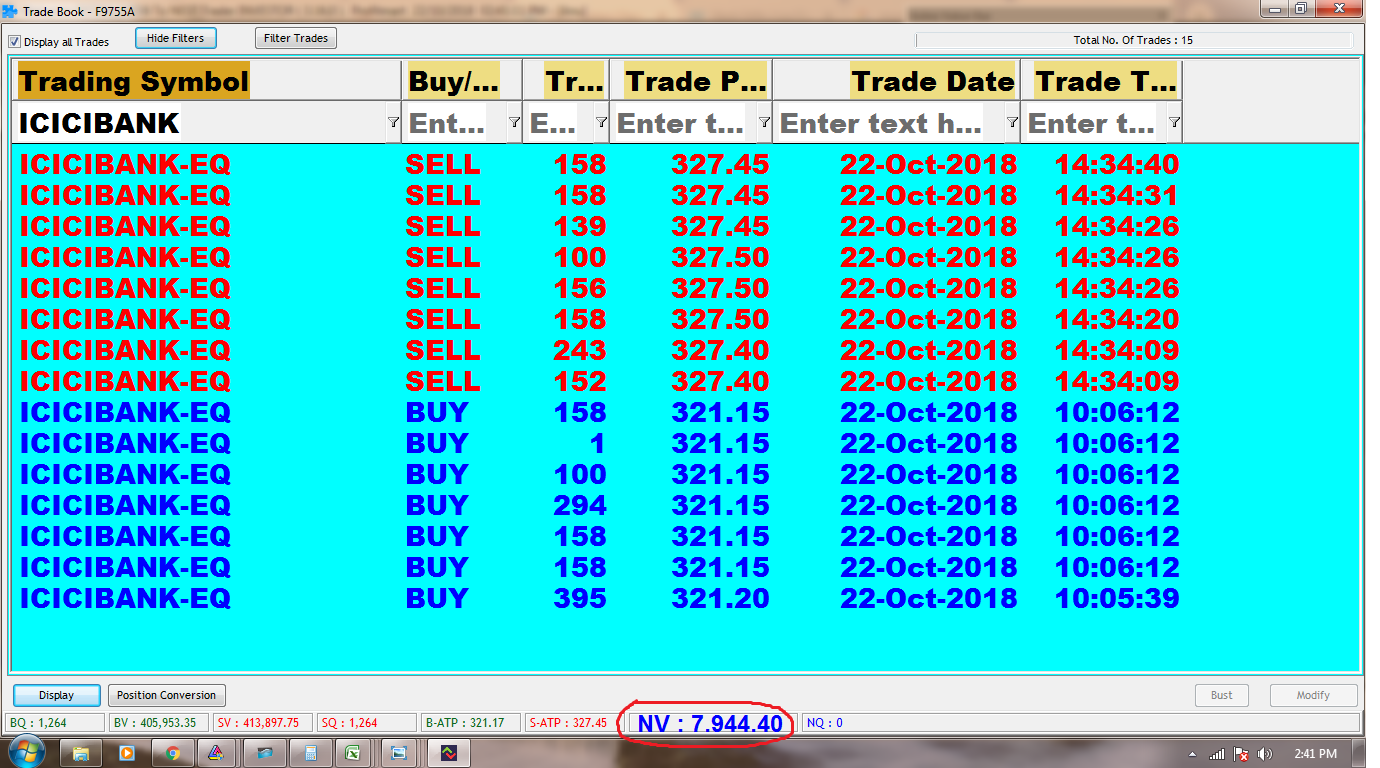This screenshot has width=1380, height=768.
Task: Open the trading terminal taskbar icon
Action: point(449,752)
